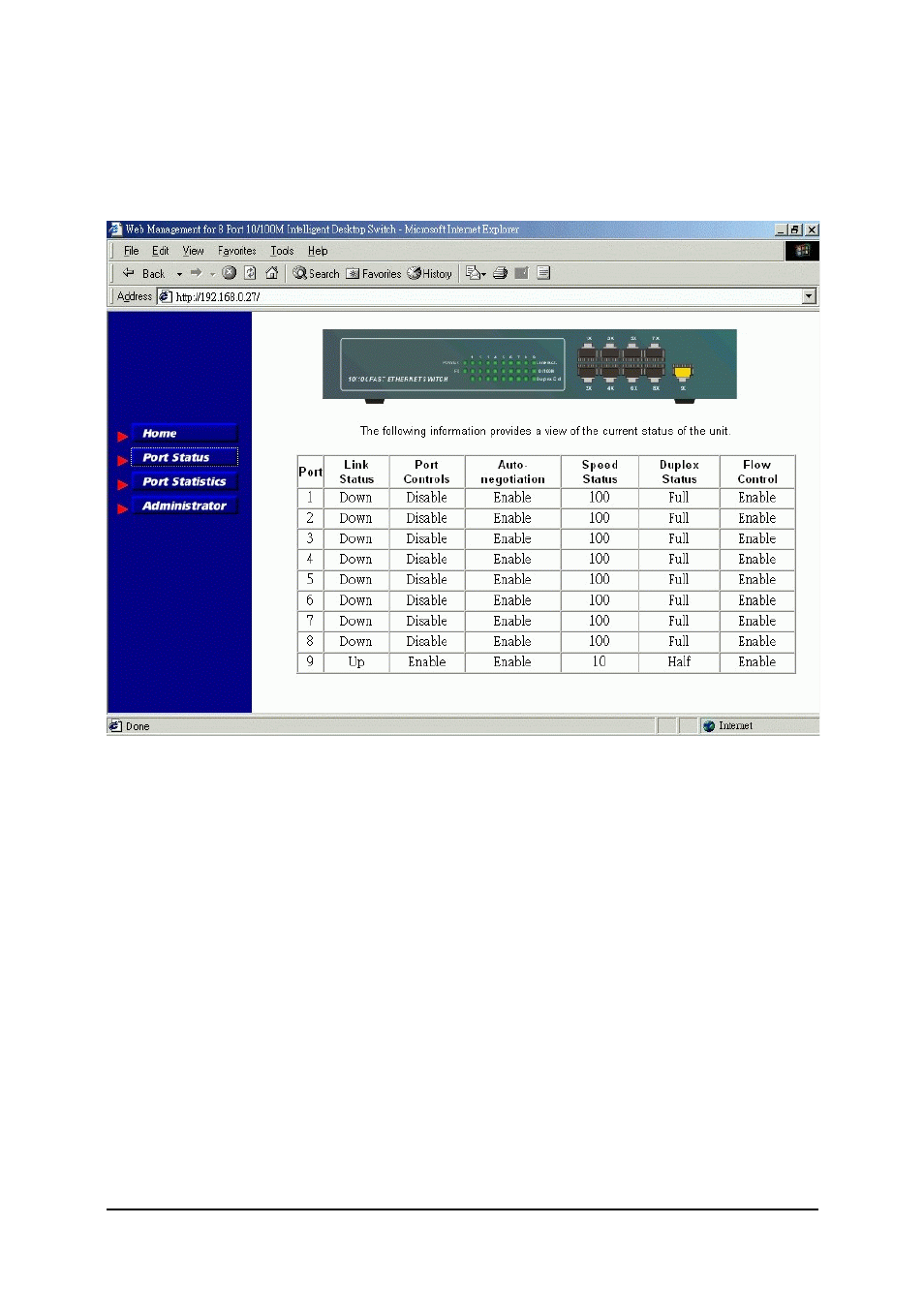Viewport: 924px width, 1316px height.
Task: Click the red arrow beside Port Status
Action: (123, 460)
